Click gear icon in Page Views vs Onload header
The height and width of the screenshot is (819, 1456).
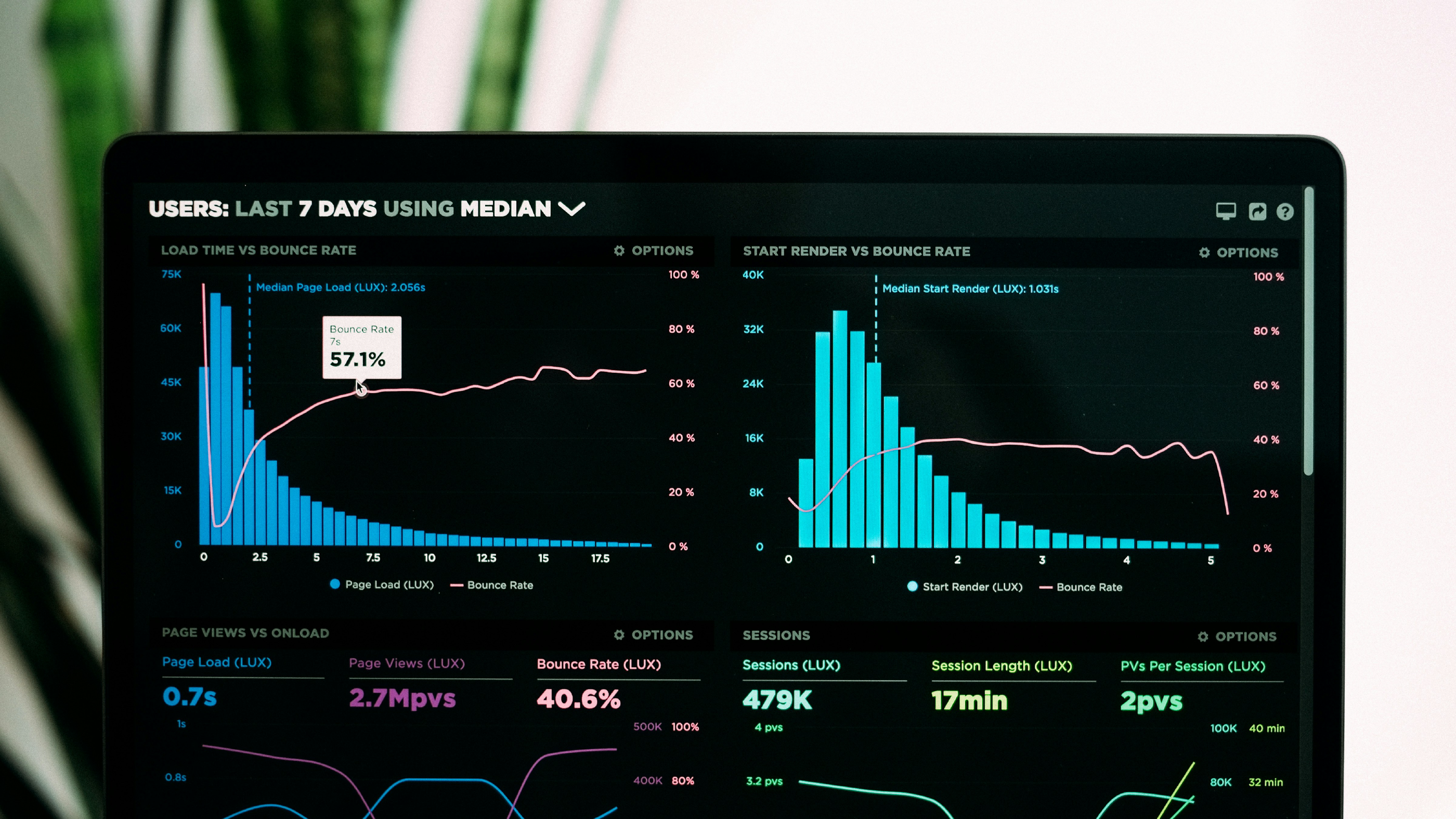tap(619, 635)
